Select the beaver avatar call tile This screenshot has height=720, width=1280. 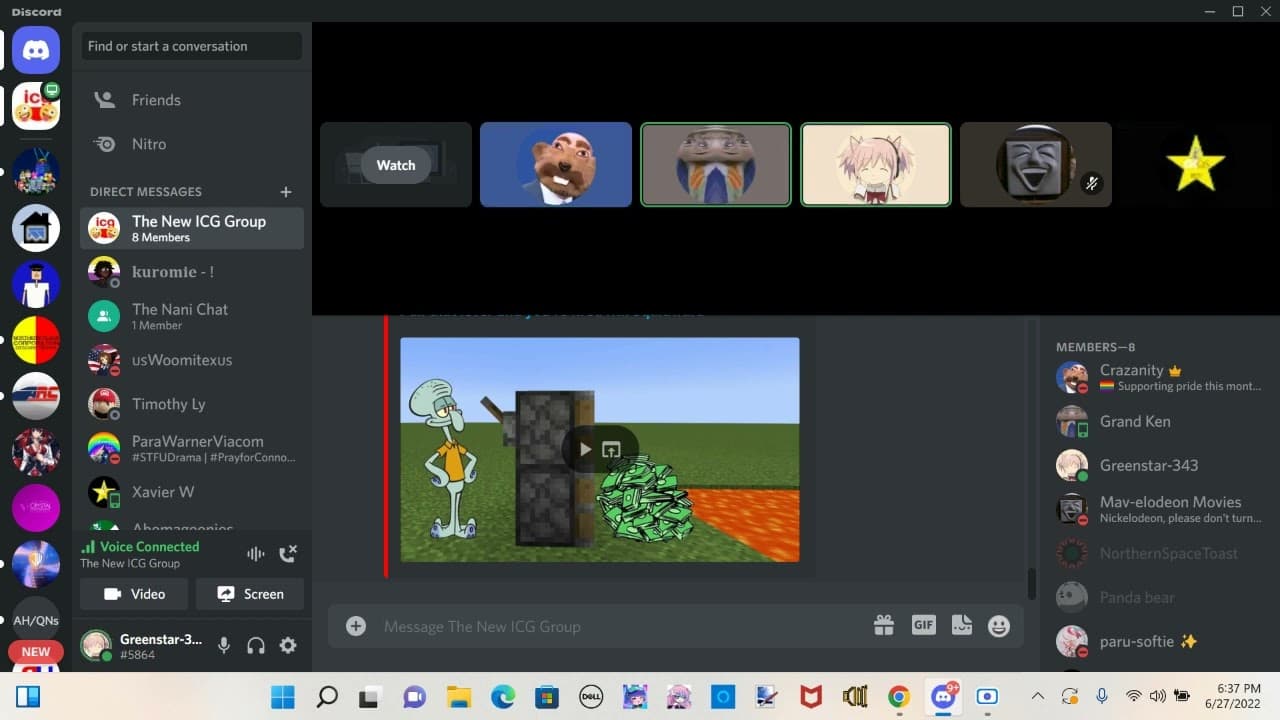556,165
